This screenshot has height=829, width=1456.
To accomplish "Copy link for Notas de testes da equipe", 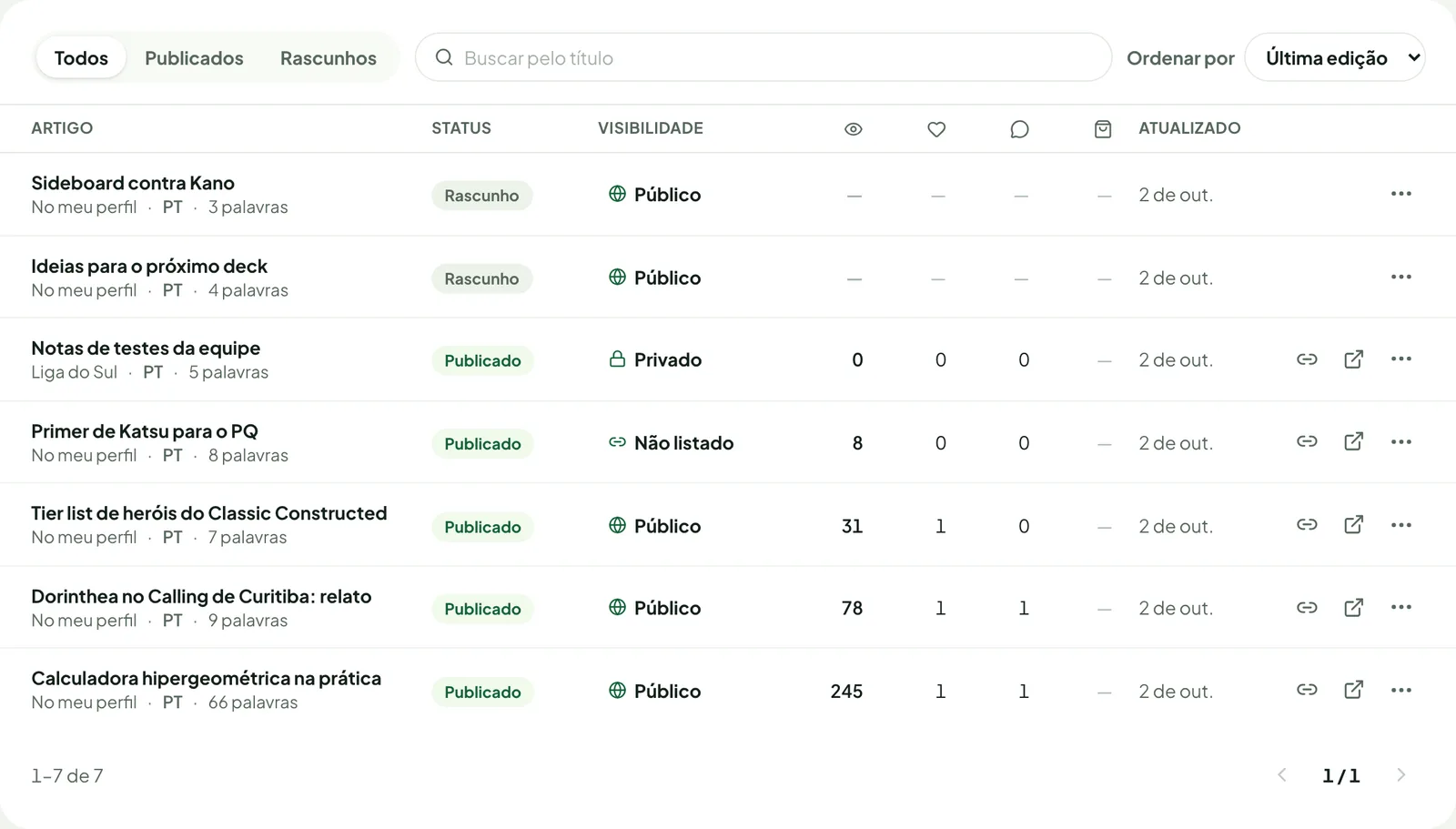I will pos(1307,359).
